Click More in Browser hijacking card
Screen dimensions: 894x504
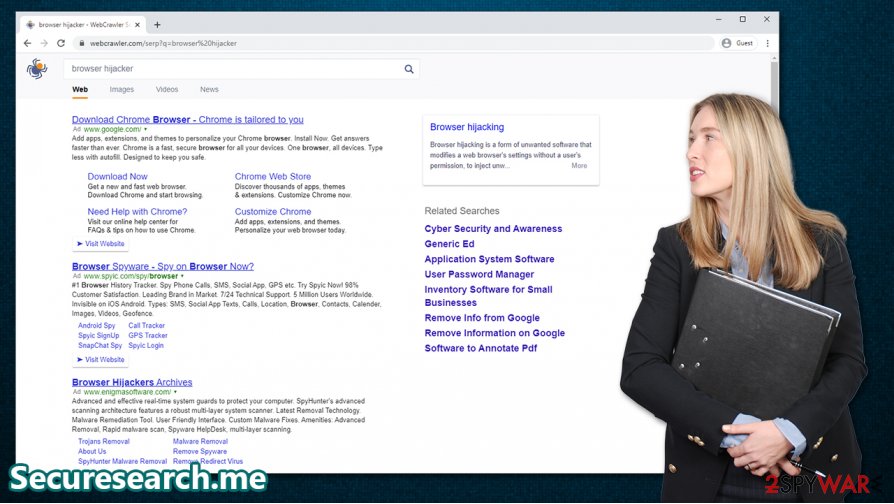579,166
